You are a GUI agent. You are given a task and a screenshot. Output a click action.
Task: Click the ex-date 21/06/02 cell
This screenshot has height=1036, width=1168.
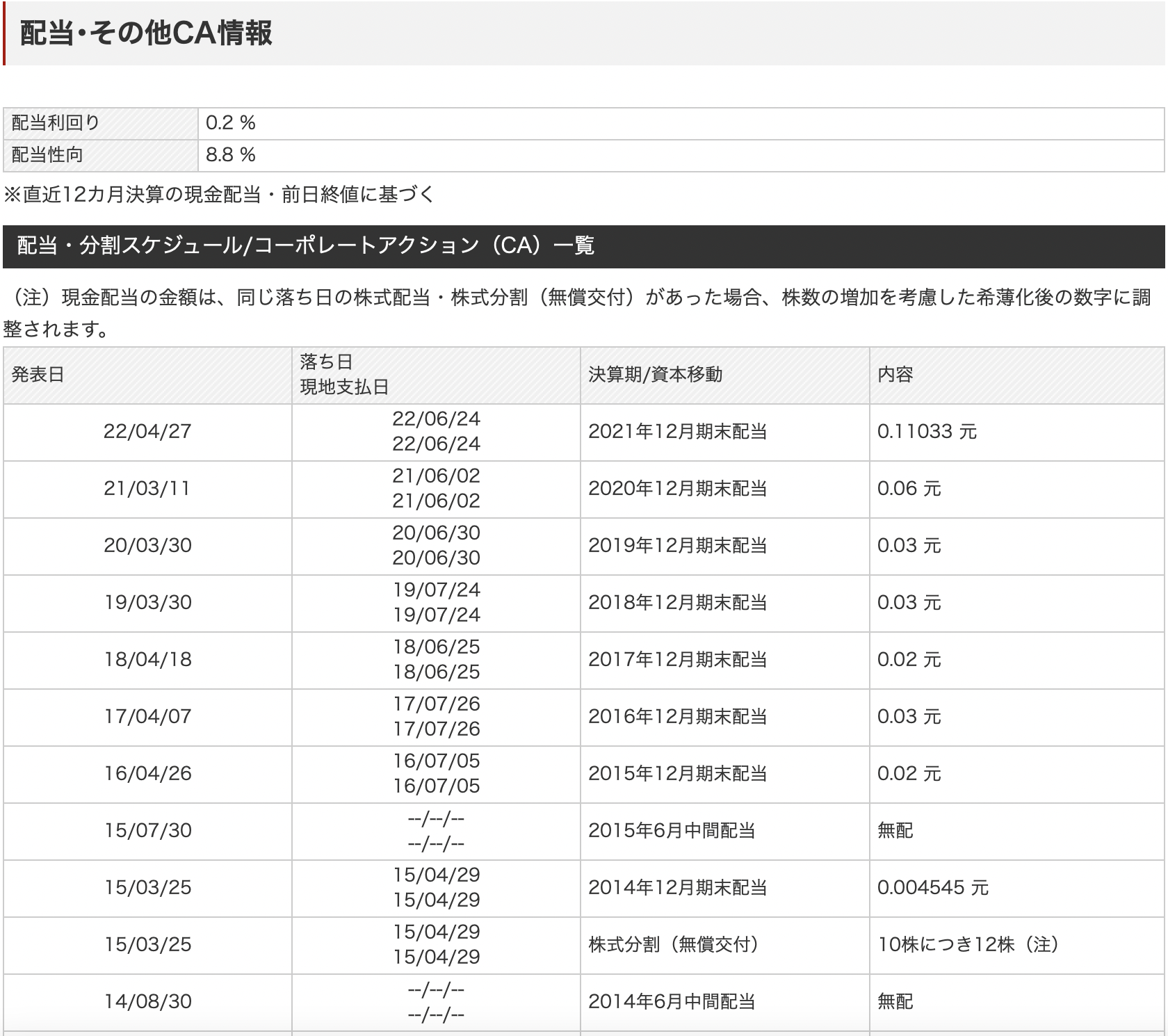436,489
